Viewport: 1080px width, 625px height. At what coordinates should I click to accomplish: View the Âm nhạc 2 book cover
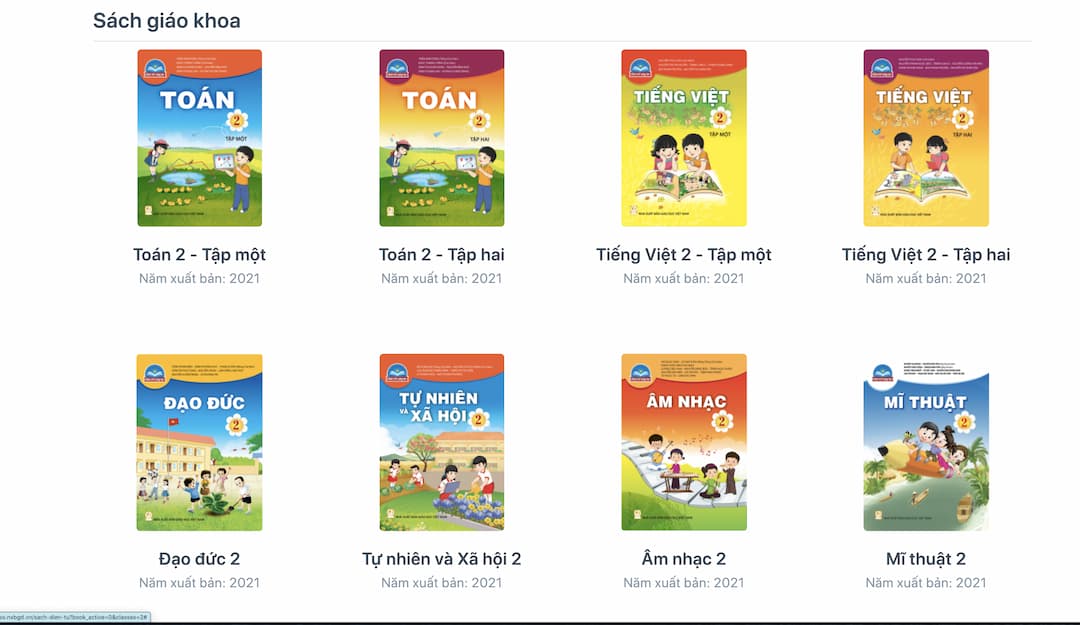[684, 442]
